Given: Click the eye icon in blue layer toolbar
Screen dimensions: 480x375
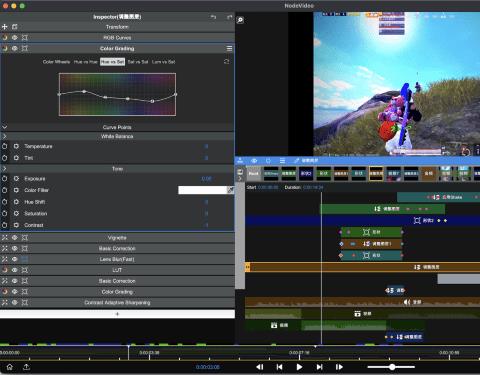Looking at the screenshot, I should pos(254,161).
